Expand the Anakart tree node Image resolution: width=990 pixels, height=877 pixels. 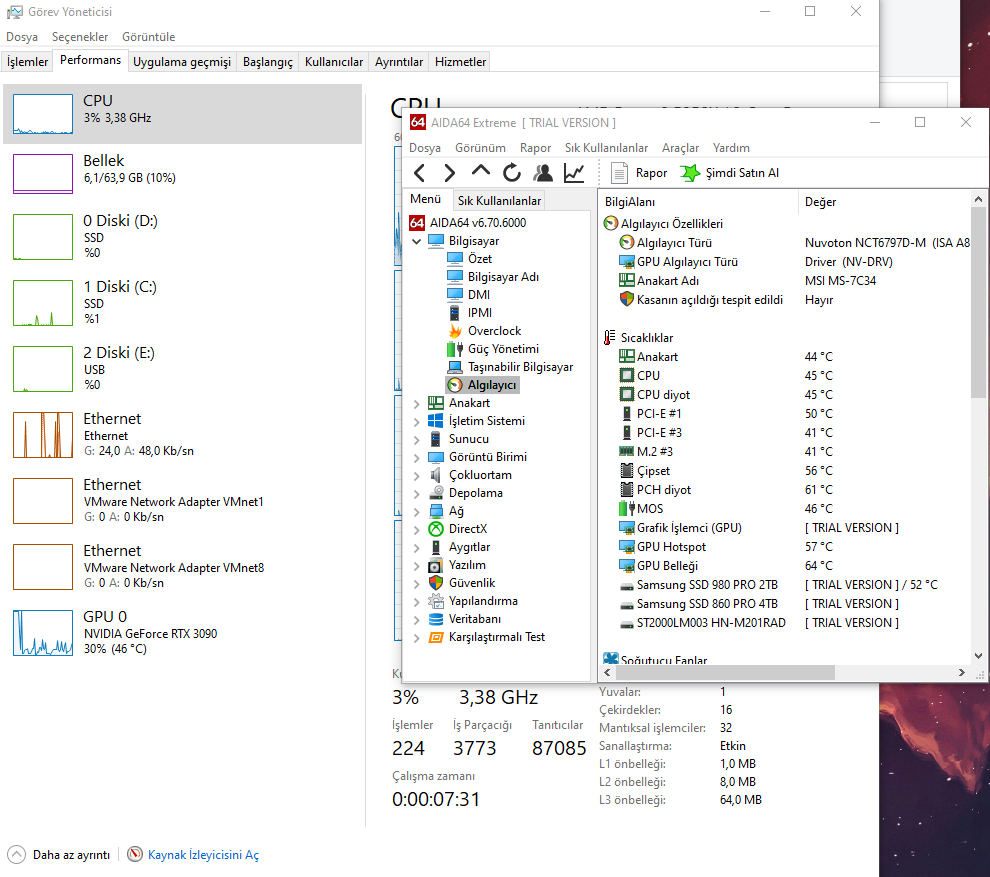point(416,403)
